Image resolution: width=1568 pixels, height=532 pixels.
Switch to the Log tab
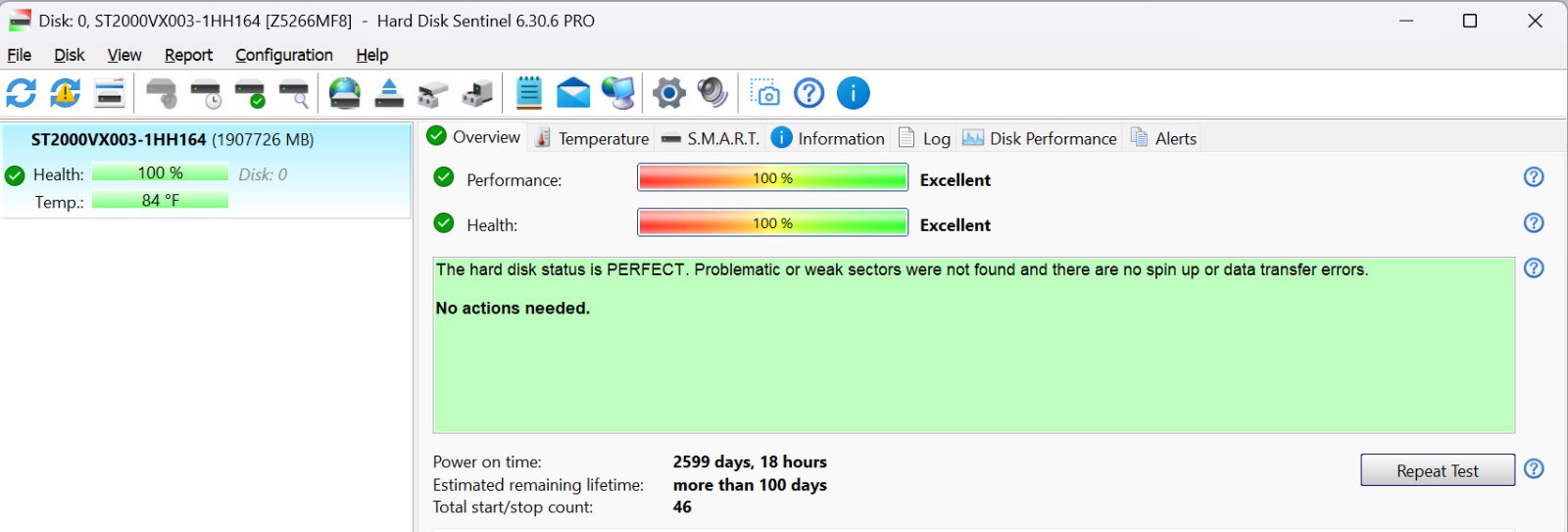(924, 138)
